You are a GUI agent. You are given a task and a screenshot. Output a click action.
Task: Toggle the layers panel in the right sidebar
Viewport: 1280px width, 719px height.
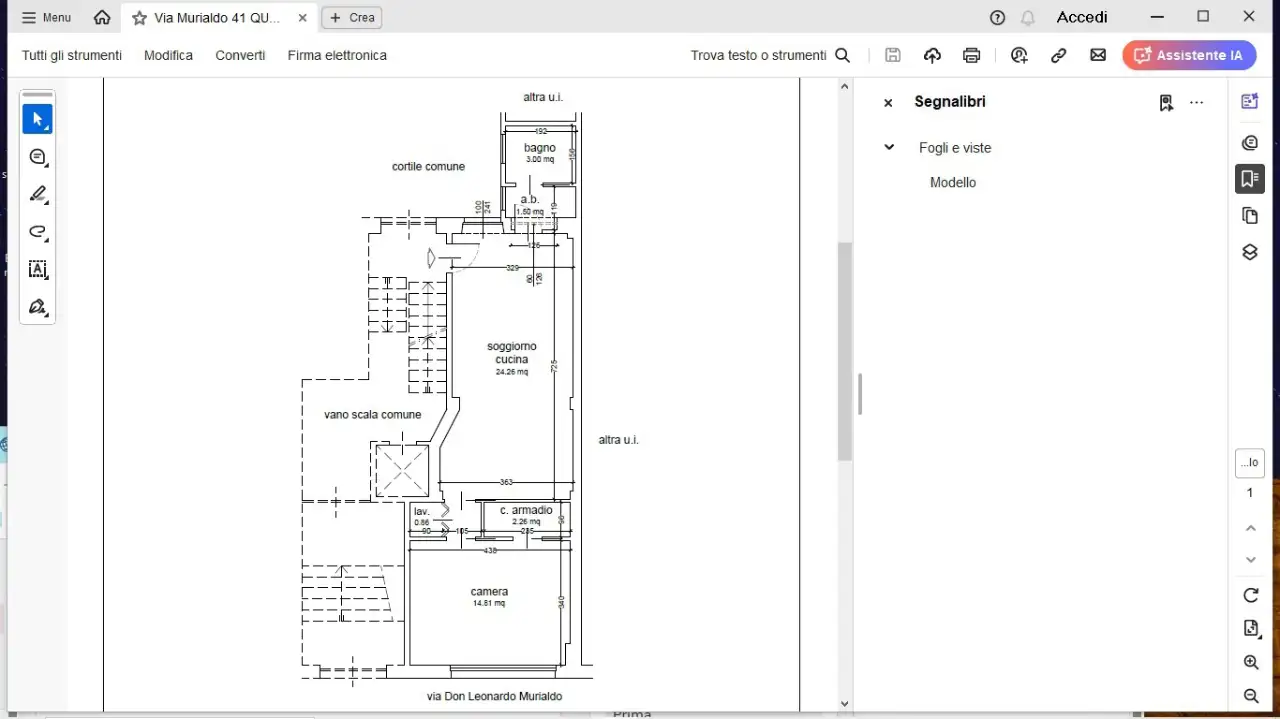1249,252
